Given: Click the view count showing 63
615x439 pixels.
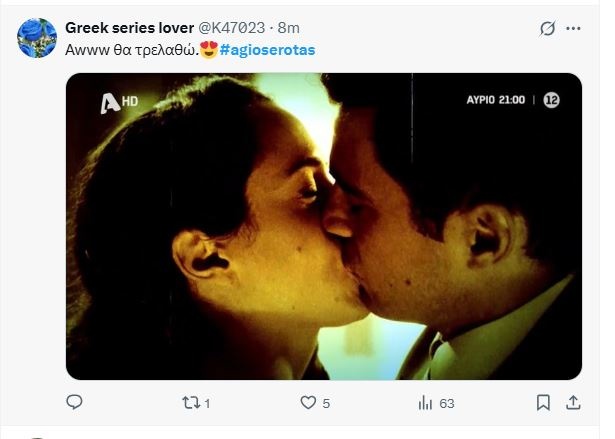Looking at the screenshot, I should tap(446, 403).
